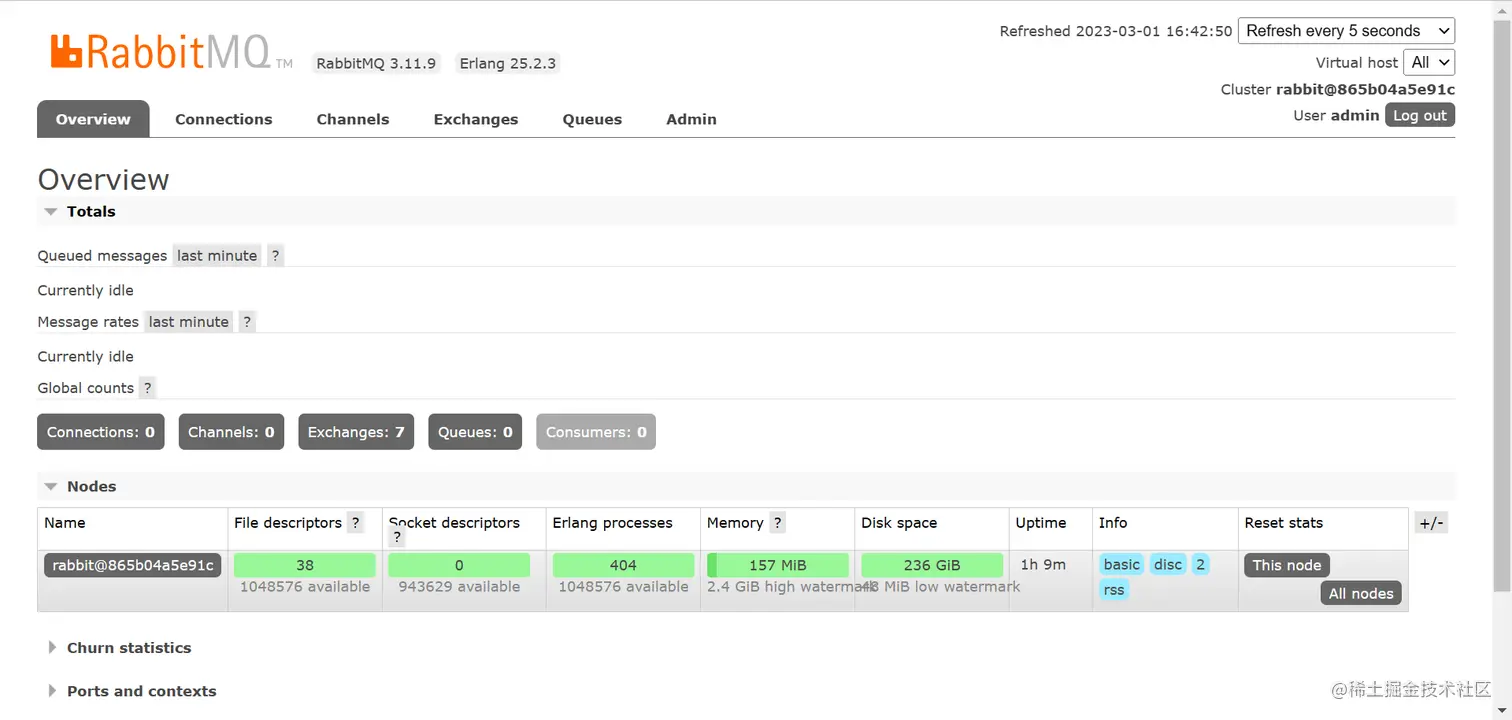1512x720 pixels.
Task: Show help for File descriptors column
Action: [x=355, y=523]
